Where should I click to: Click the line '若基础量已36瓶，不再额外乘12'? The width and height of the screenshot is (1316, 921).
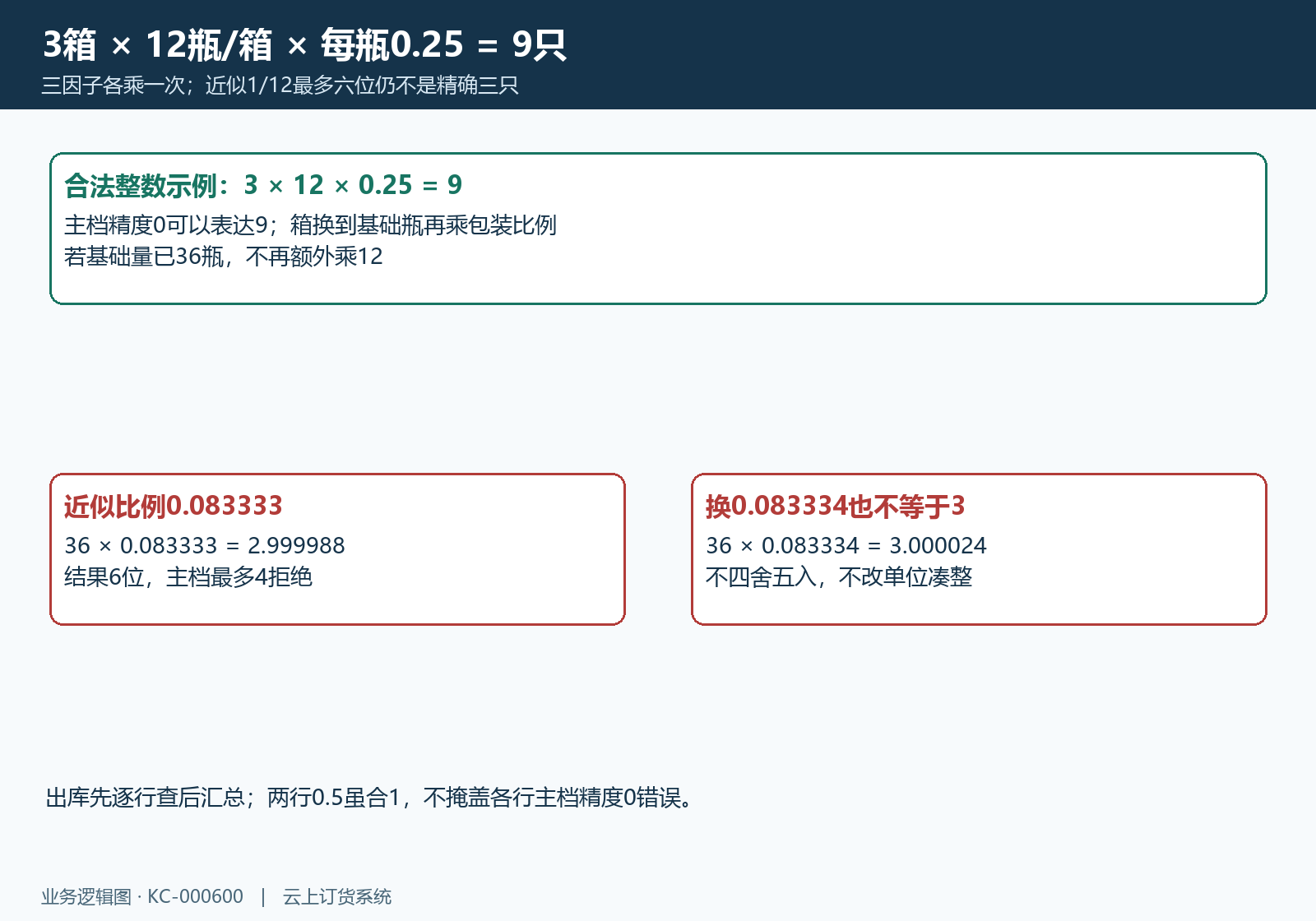(x=224, y=257)
